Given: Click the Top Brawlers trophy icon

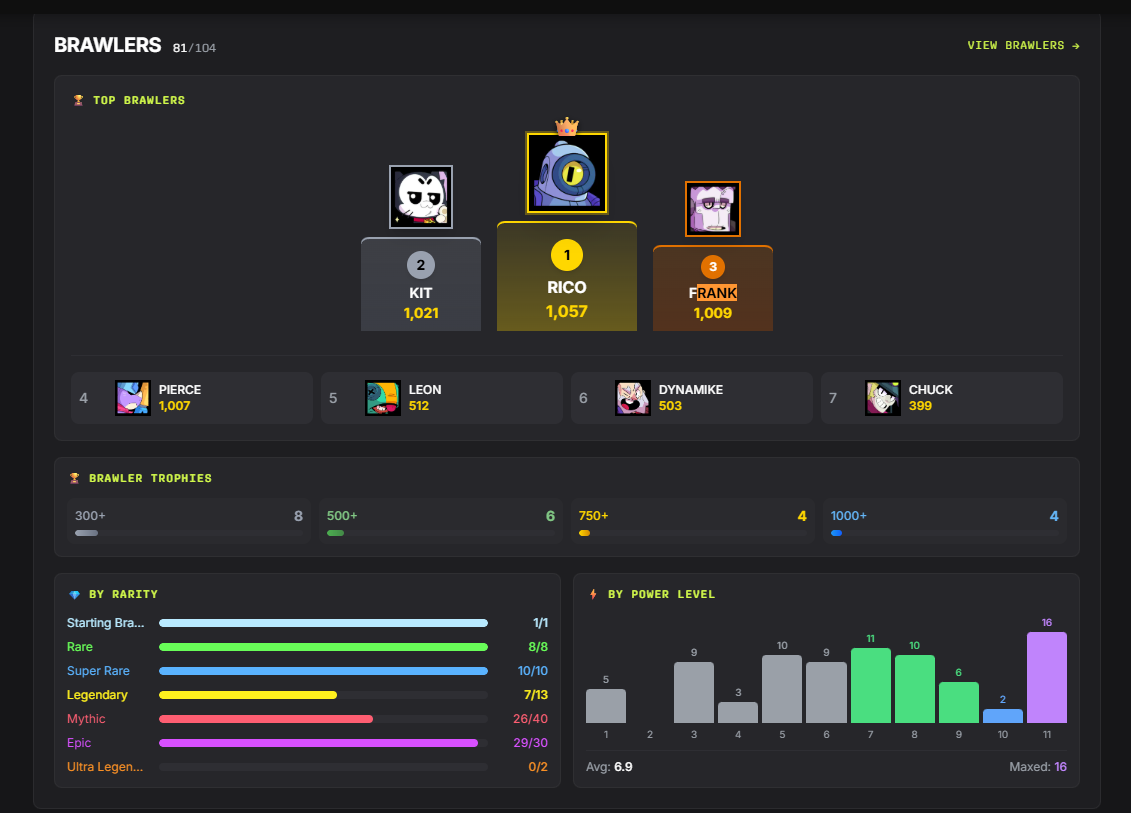Looking at the screenshot, I should point(79,100).
